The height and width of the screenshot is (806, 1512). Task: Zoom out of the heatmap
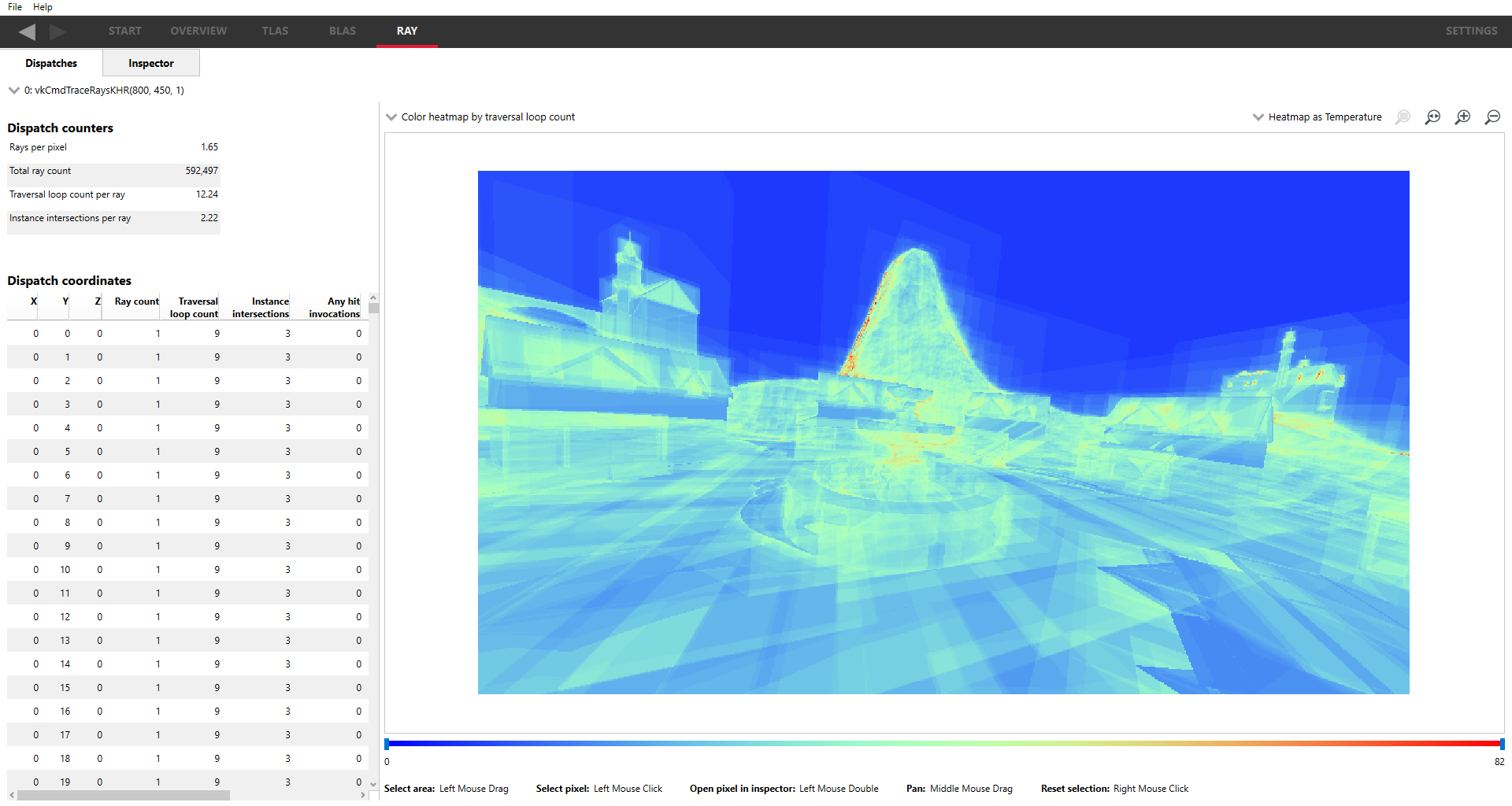coord(1492,117)
